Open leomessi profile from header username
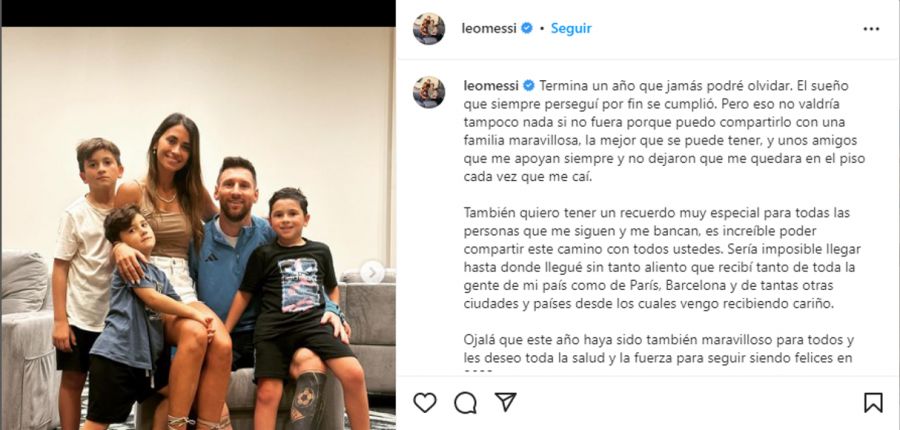Viewport: 900px width, 430px height. click(489, 28)
